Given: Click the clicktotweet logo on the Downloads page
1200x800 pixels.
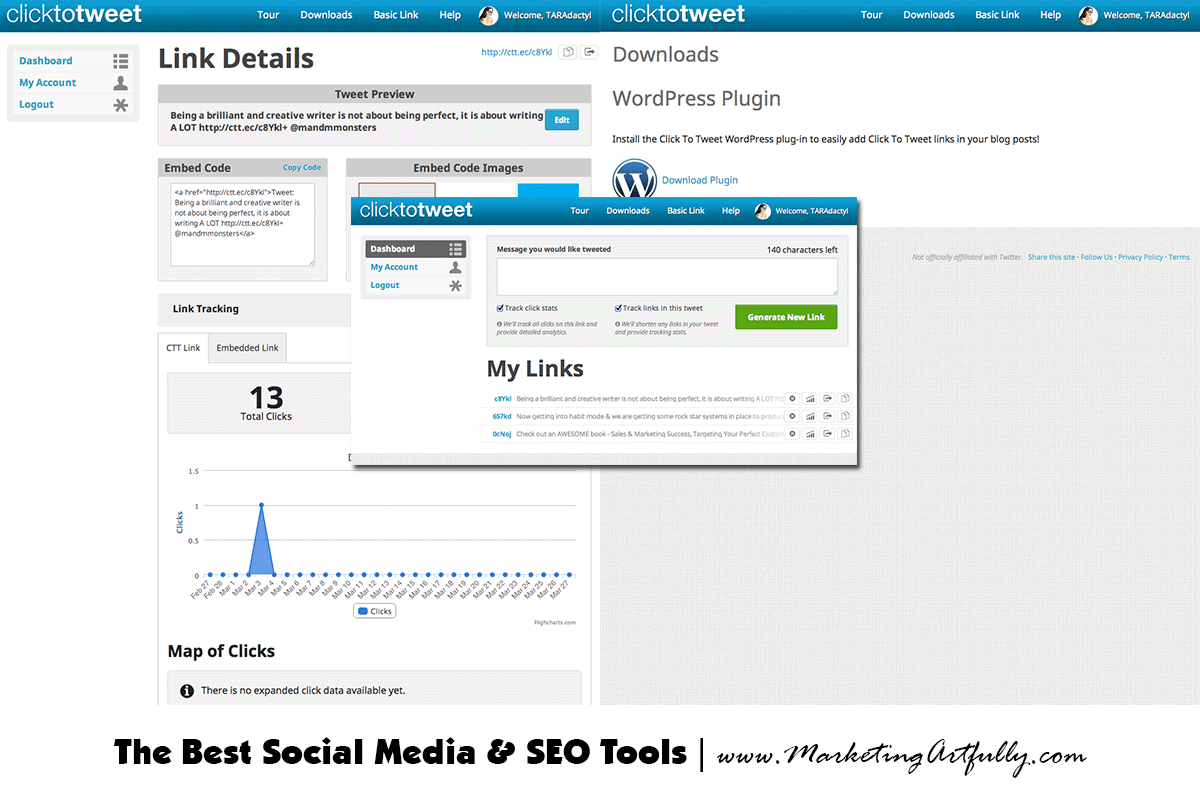Looking at the screenshot, I should pyautogui.click(x=678, y=15).
